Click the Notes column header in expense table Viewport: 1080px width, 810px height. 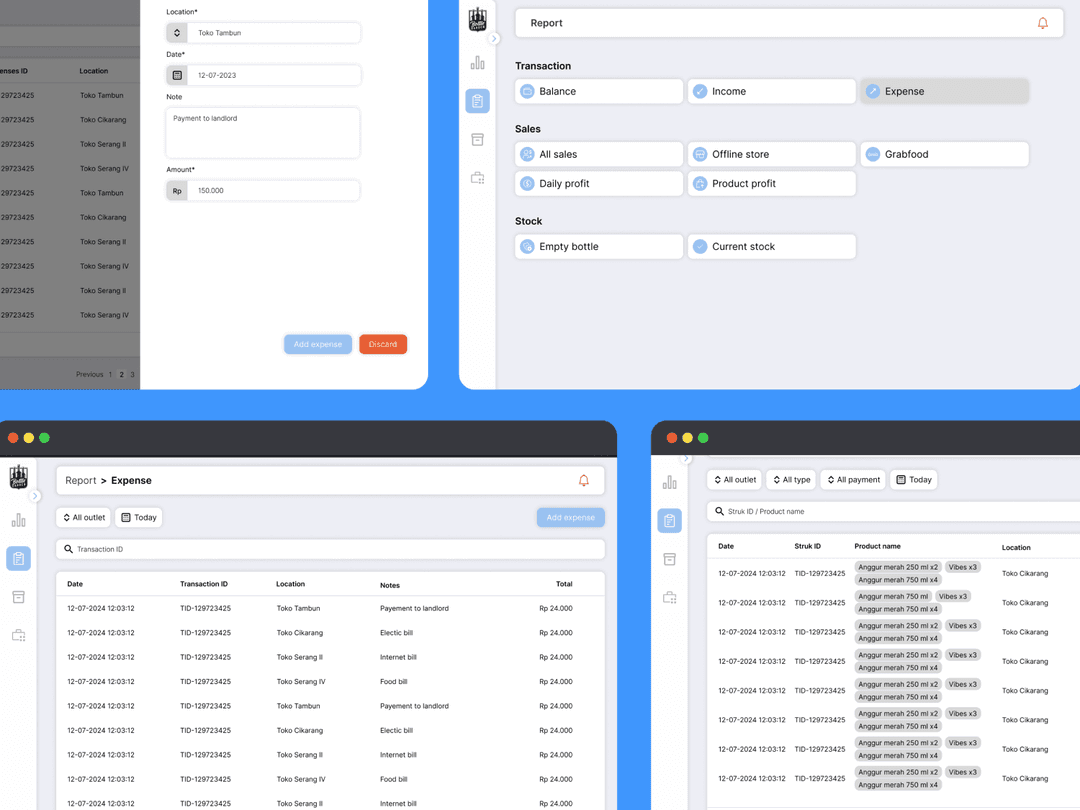[390, 585]
